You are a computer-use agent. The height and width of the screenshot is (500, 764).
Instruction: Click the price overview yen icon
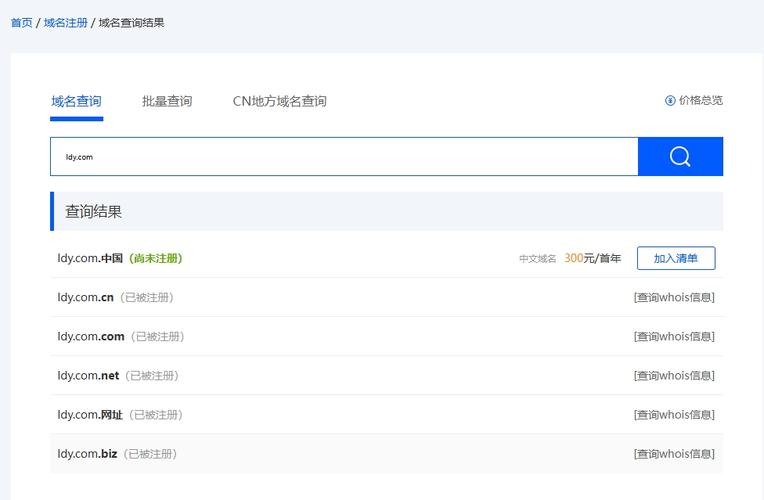click(670, 100)
